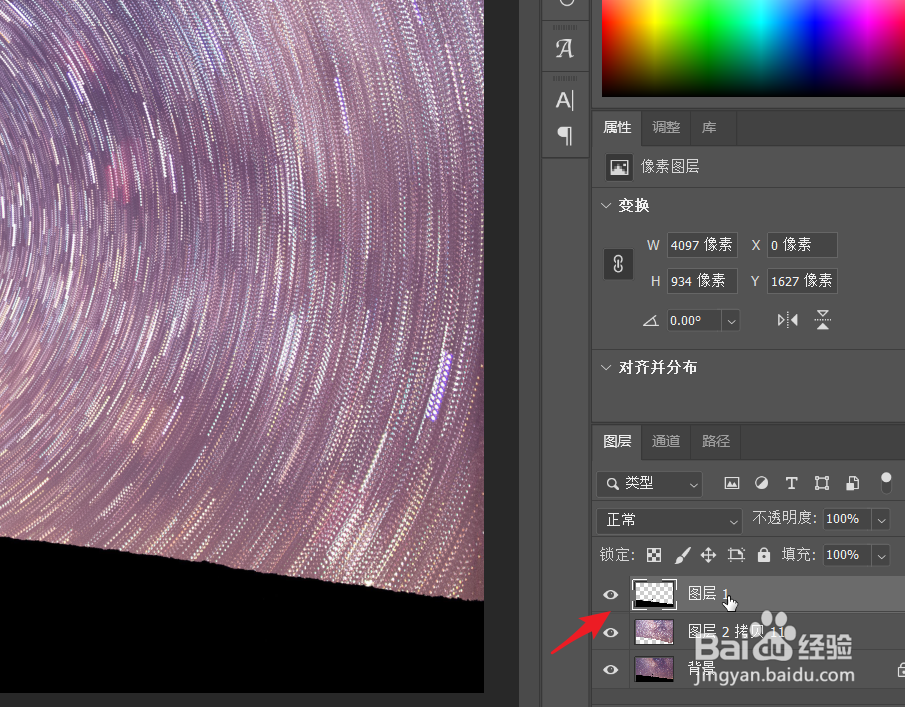The height and width of the screenshot is (707, 905).
Task: Open the rotation angle dropdown
Action: [731, 321]
